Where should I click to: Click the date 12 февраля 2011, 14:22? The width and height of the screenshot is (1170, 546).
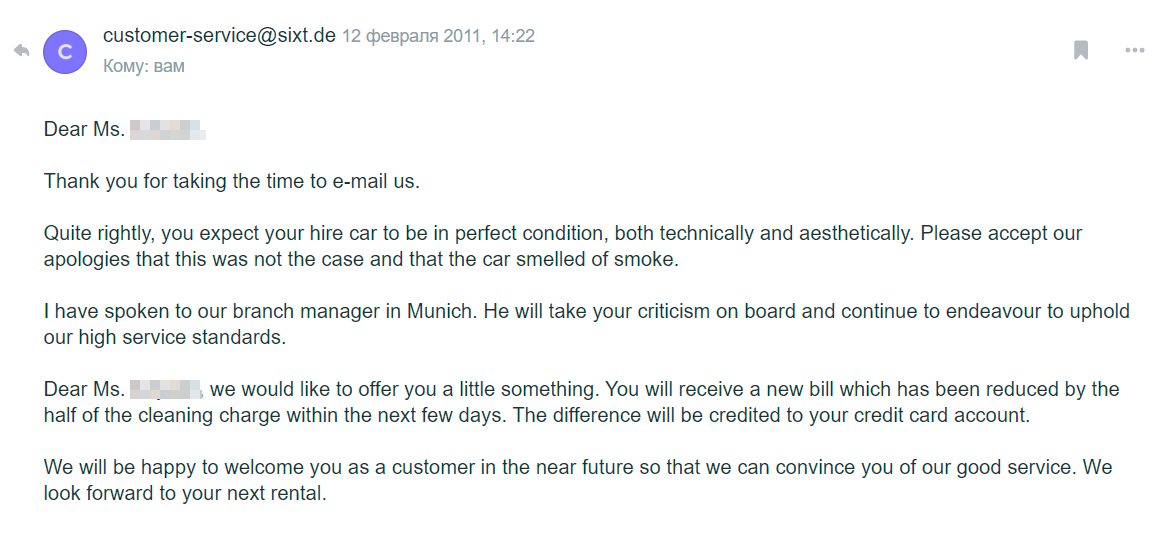tap(438, 36)
